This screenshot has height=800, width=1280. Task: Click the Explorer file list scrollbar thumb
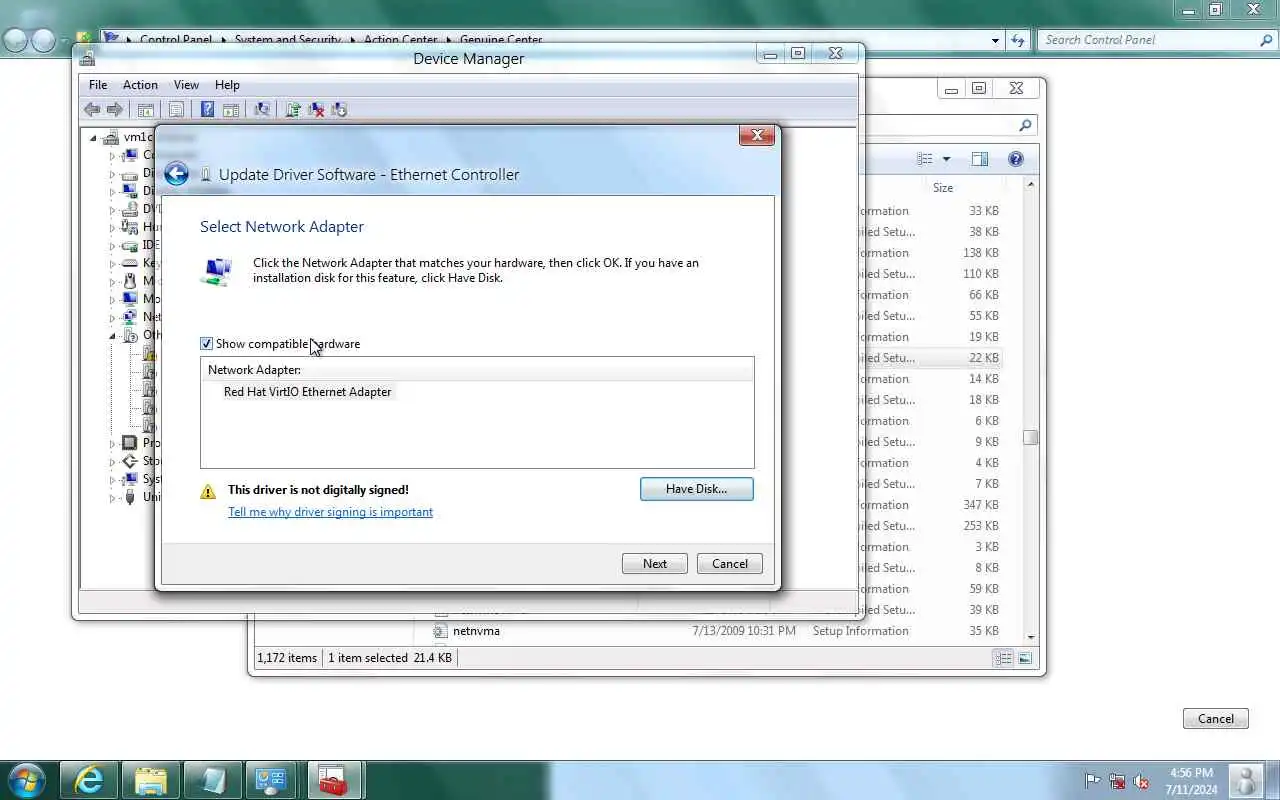pyautogui.click(x=1030, y=437)
